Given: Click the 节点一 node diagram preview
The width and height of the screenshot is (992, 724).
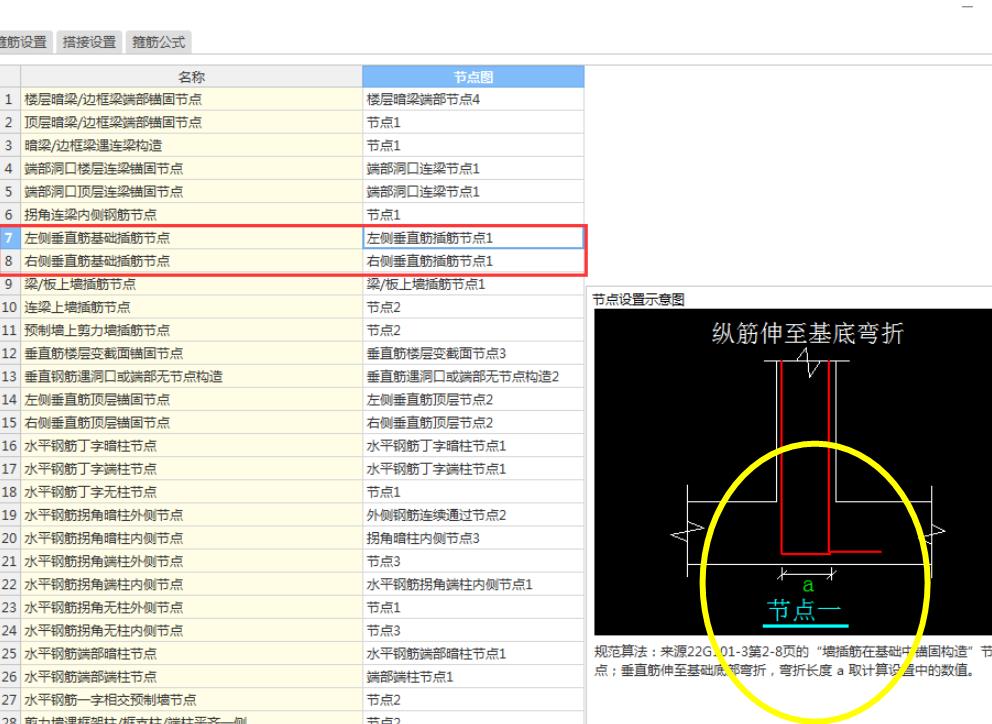Looking at the screenshot, I should (790, 470).
